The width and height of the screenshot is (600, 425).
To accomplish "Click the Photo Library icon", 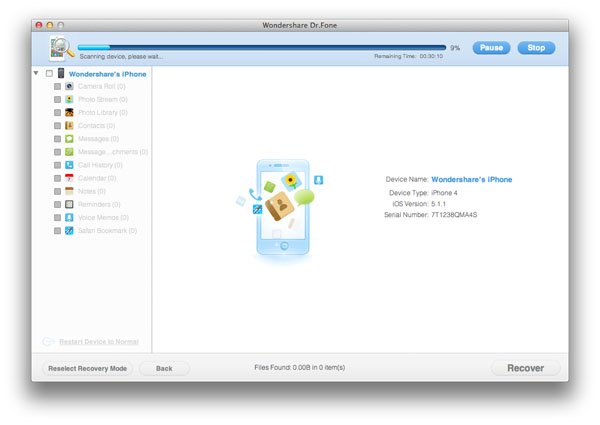I will 69,112.
